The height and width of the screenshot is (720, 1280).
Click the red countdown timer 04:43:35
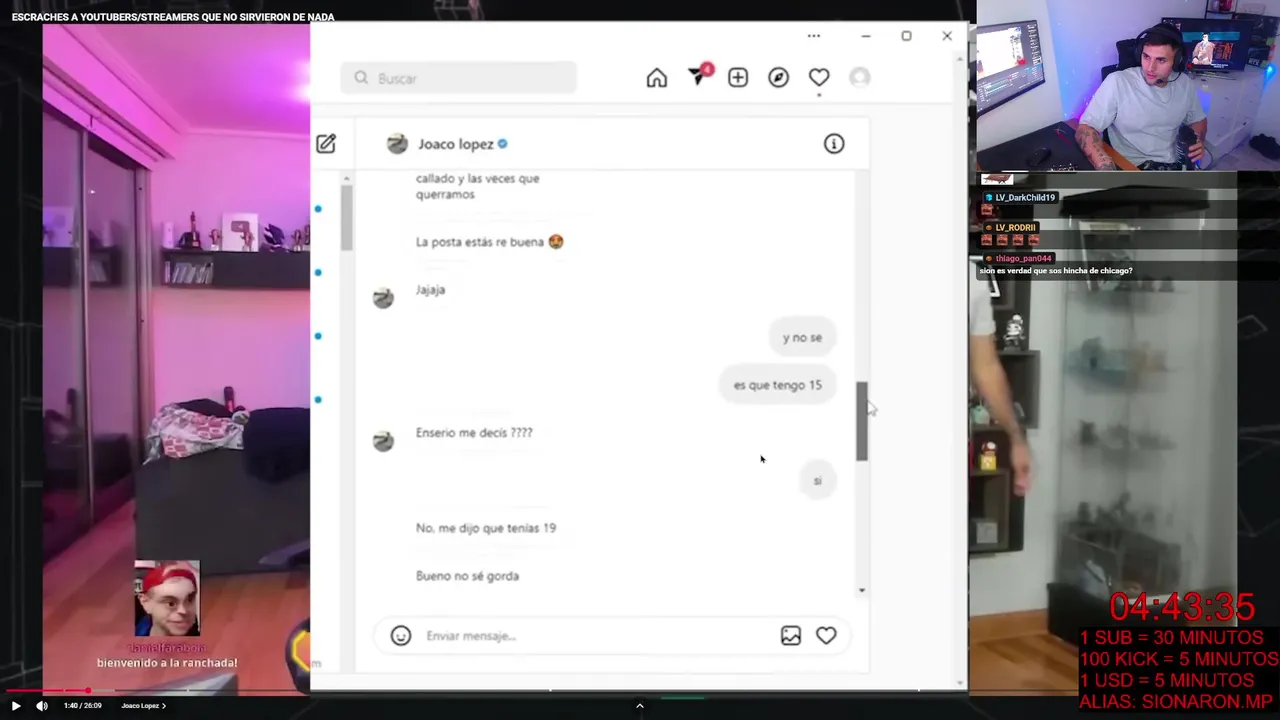coord(1181,607)
